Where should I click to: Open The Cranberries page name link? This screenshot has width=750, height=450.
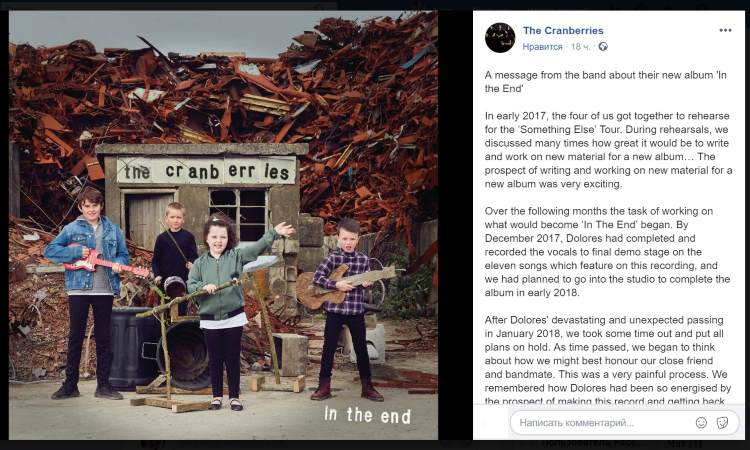(x=563, y=31)
